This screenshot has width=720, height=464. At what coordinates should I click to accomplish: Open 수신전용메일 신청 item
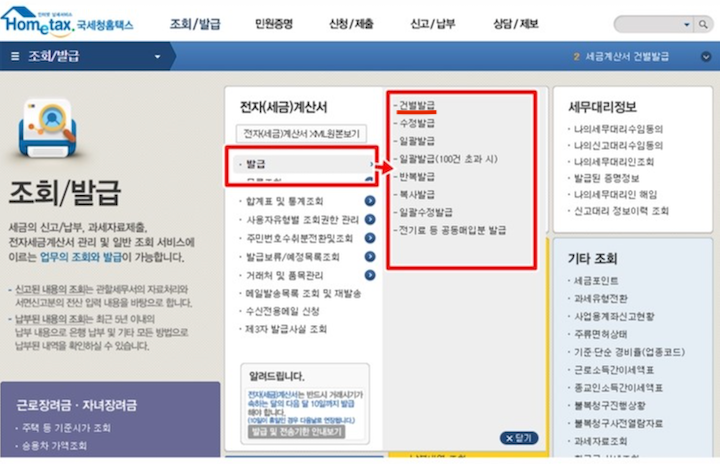pos(282,311)
